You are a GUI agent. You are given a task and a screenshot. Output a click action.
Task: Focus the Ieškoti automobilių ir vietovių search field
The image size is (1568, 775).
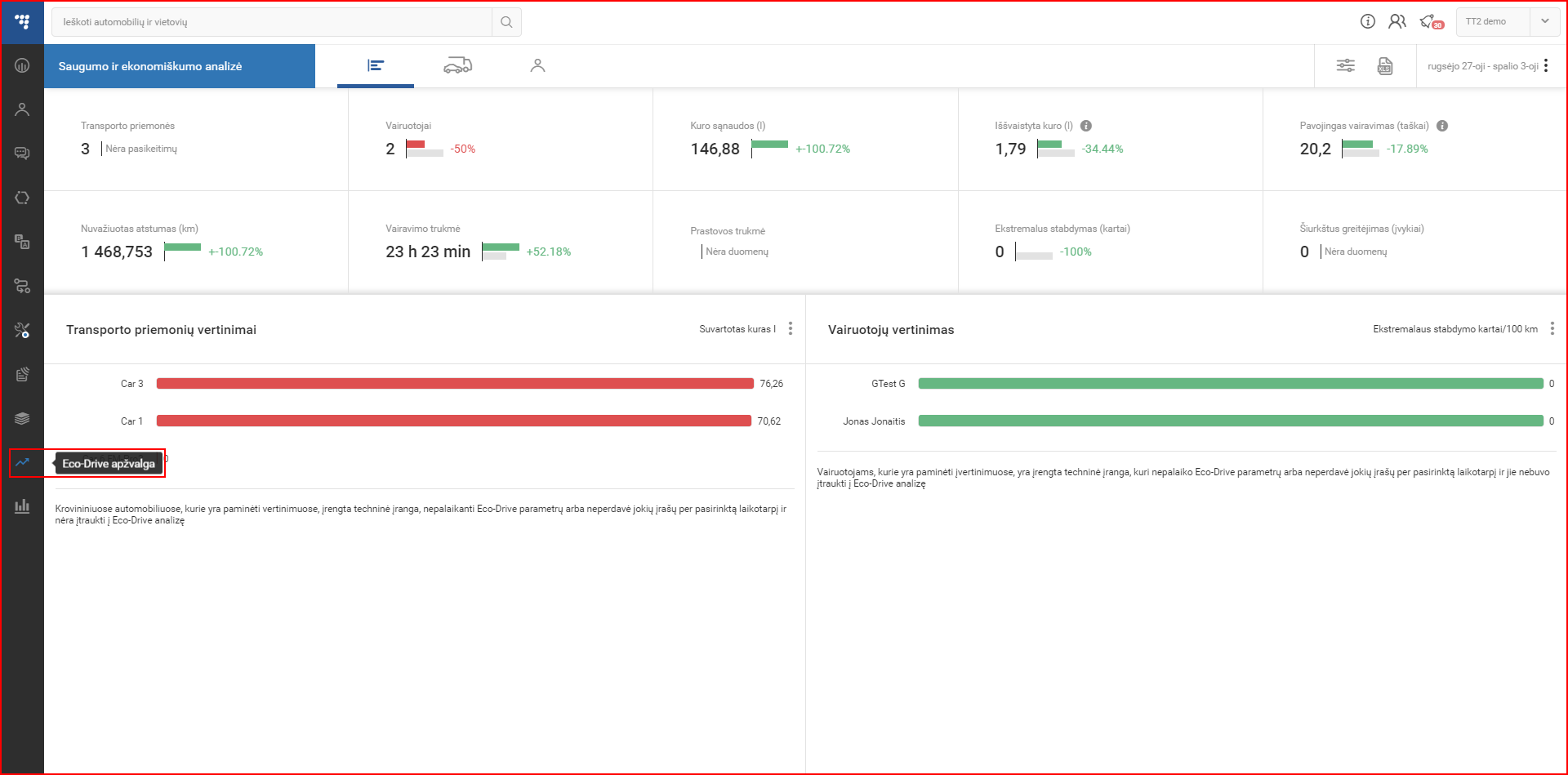pyautogui.click(x=272, y=22)
